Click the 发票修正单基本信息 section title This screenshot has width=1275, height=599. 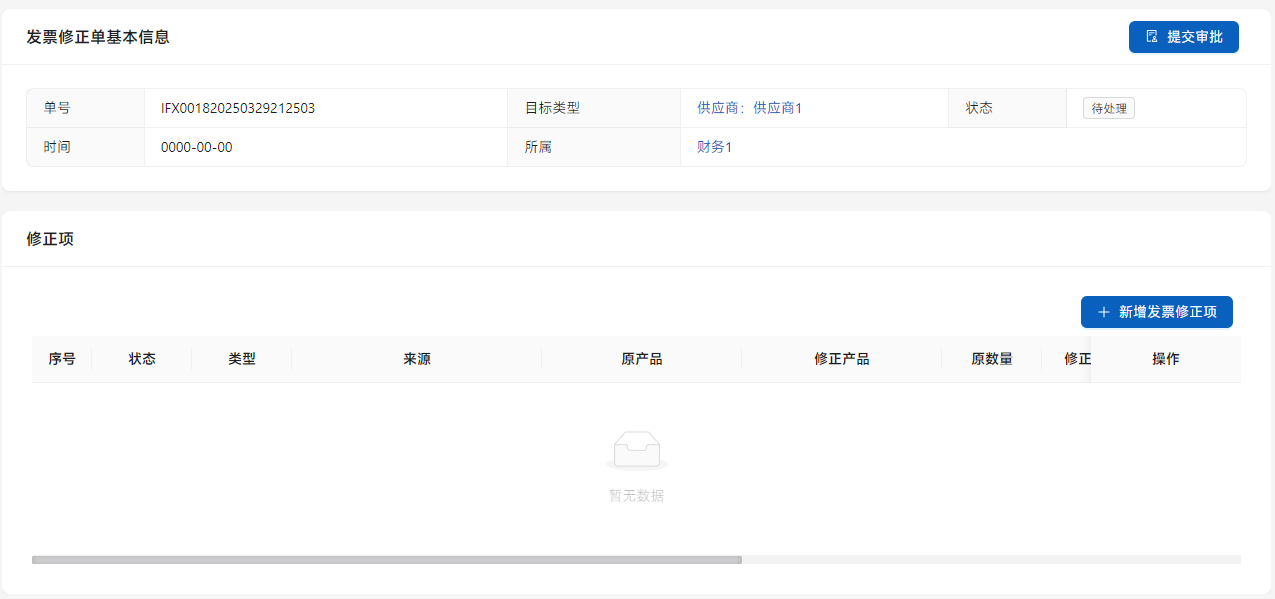coord(98,37)
